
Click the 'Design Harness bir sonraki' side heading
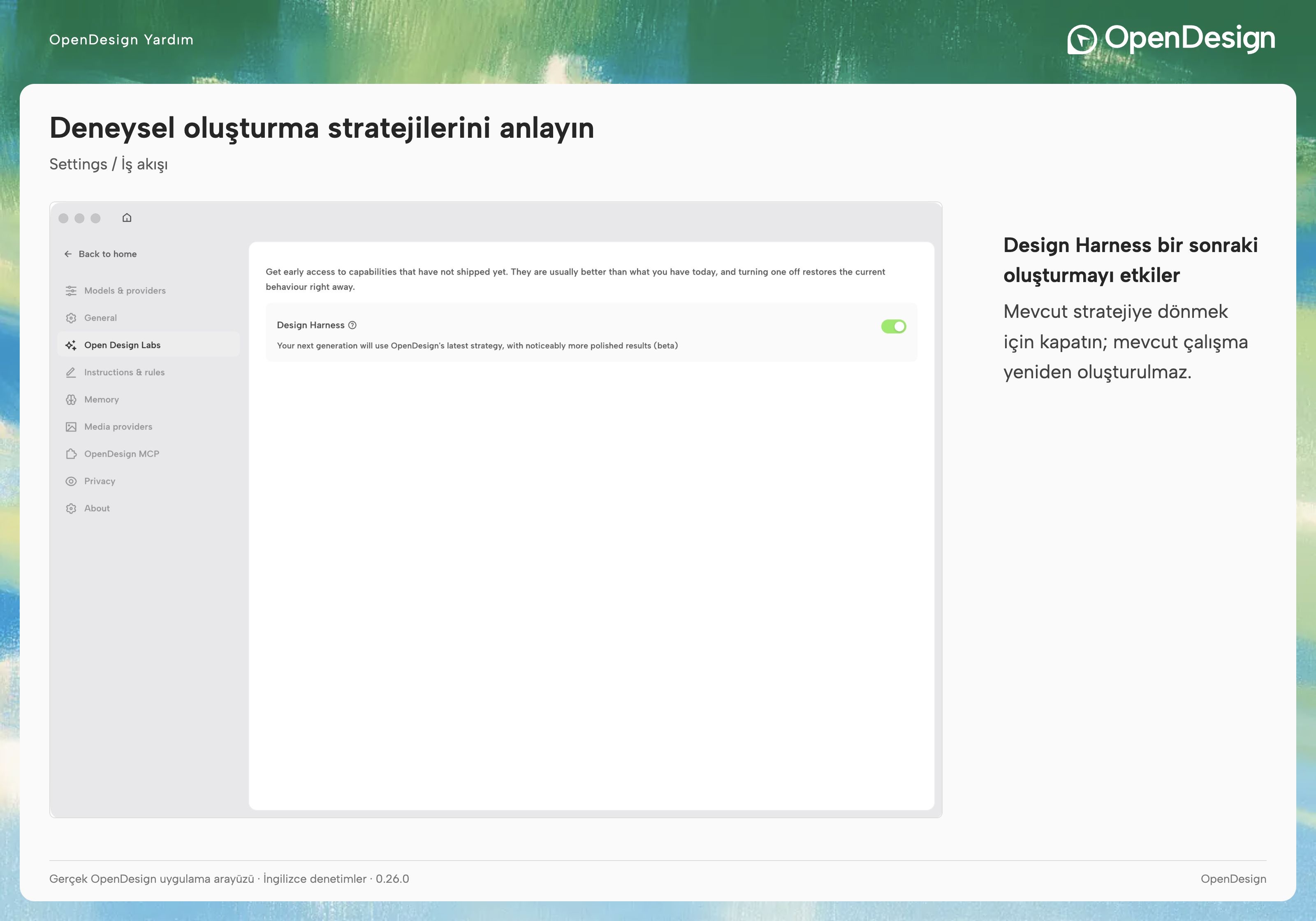(1130, 259)
